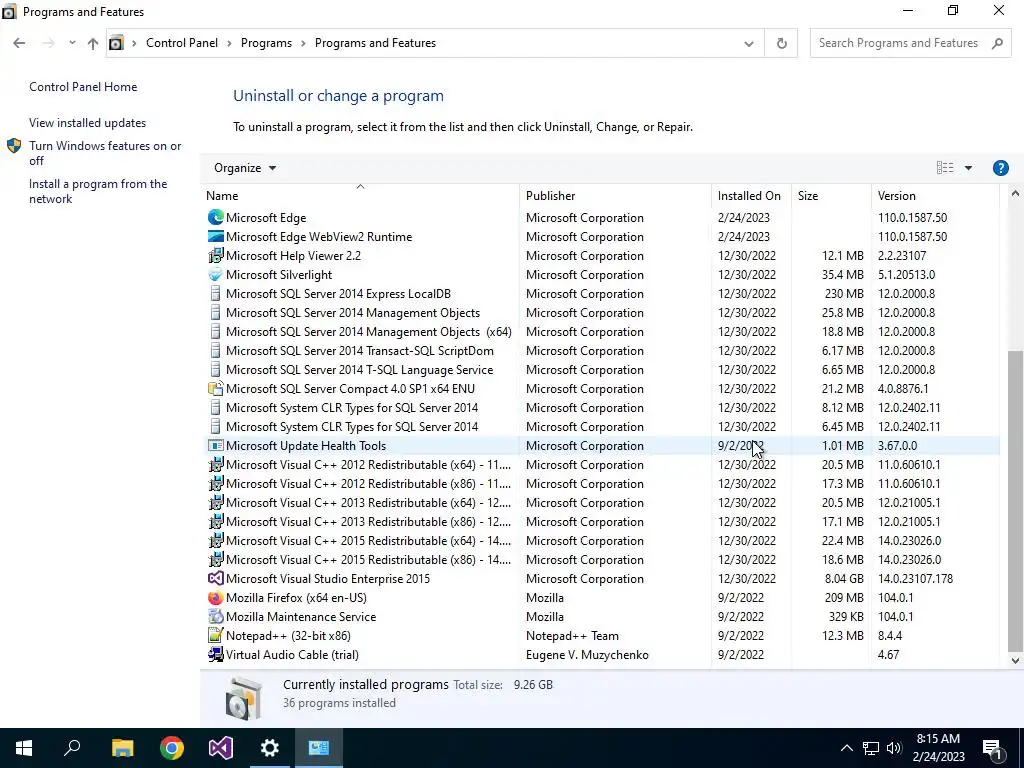Go back with the back arrow
Image resolution: width=1024 pixels, height=768 pixels.
19,43
